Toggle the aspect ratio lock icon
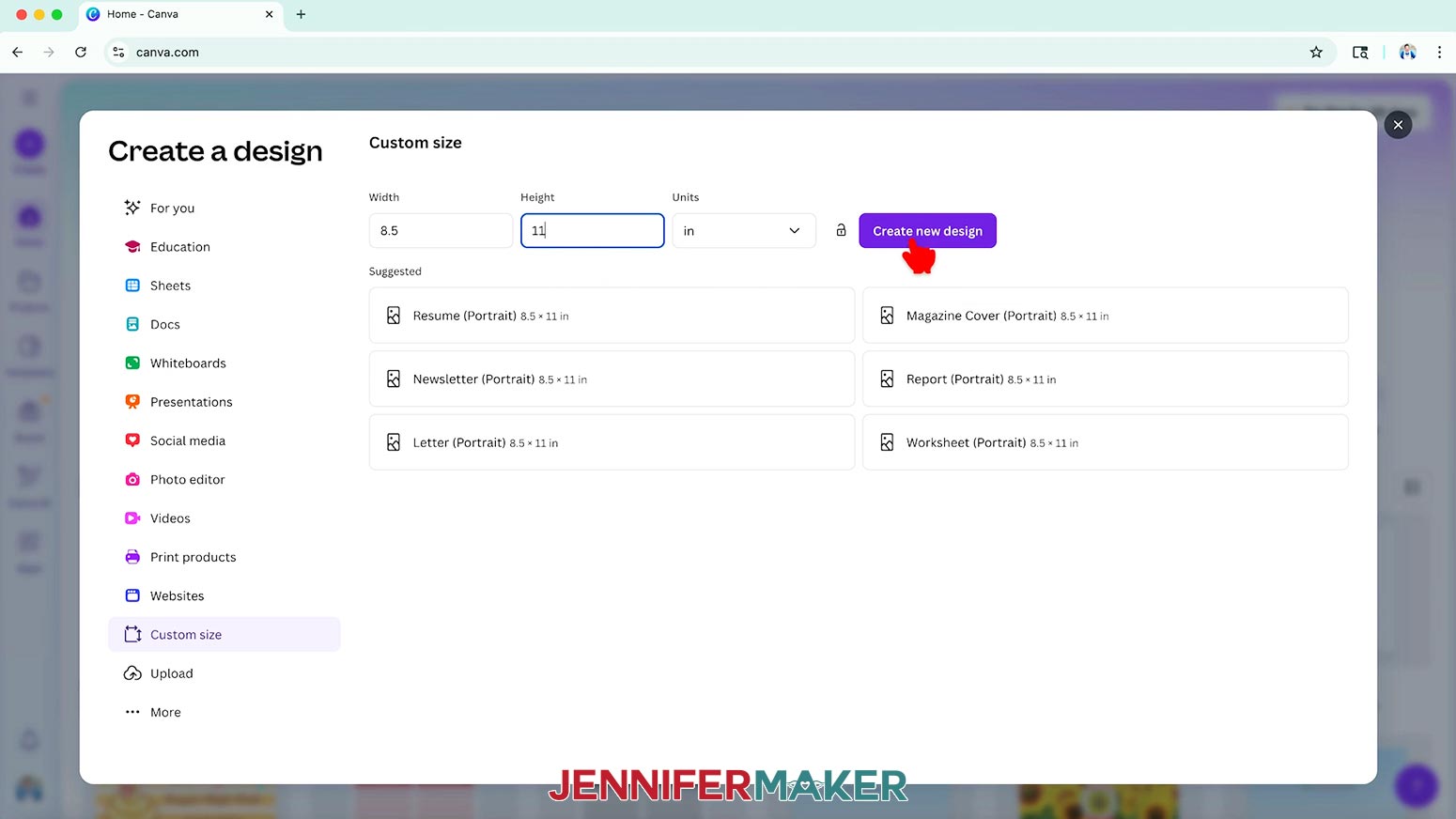1456x819 pixels. coord(841,230)
